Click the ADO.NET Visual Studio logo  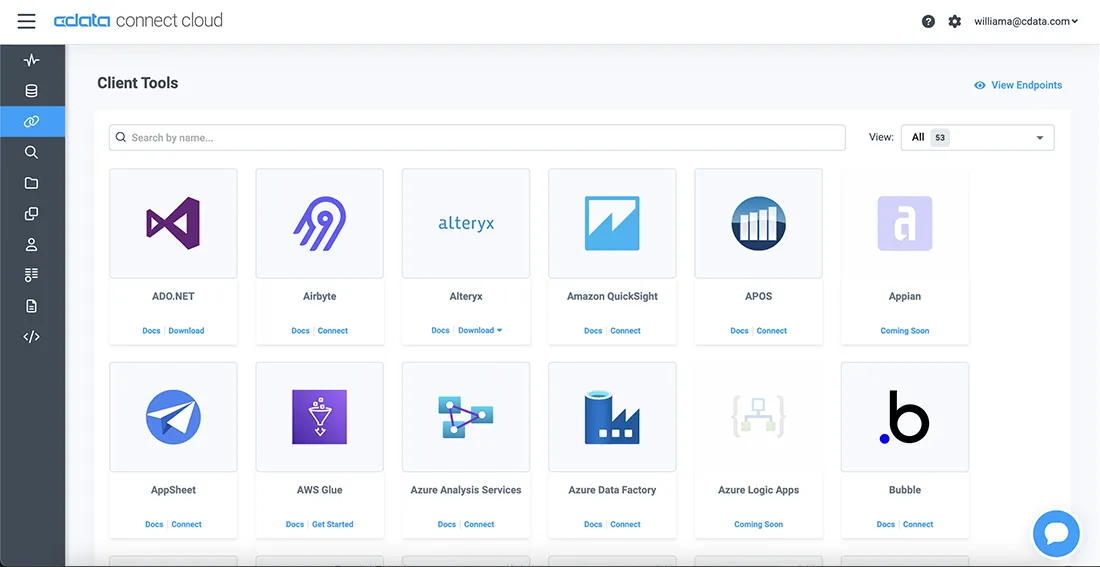pyautogui.click(x=173, y=223)
